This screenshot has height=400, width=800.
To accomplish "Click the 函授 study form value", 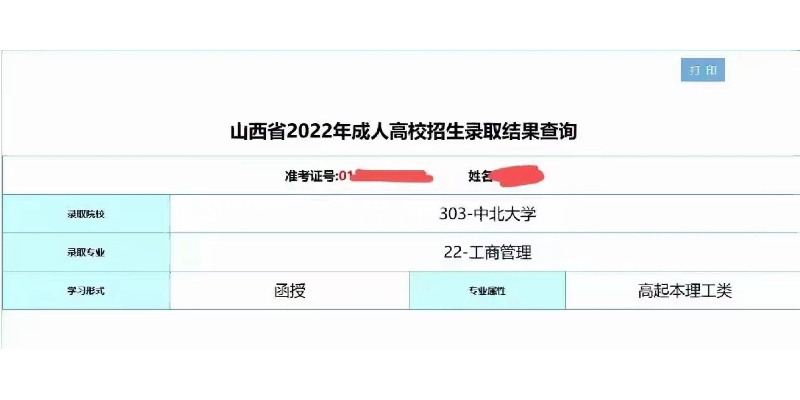I will (289, 291).
